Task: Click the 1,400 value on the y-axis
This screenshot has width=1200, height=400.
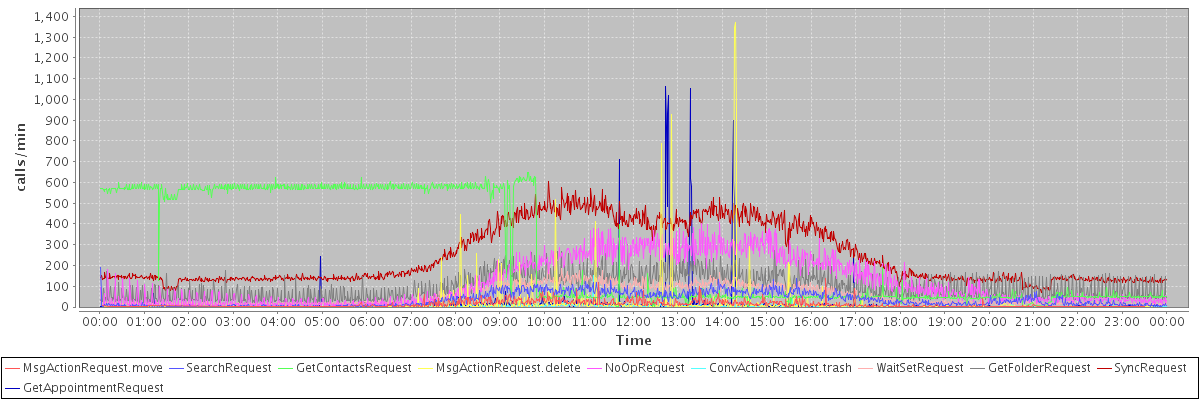Action: coord(50,17)
